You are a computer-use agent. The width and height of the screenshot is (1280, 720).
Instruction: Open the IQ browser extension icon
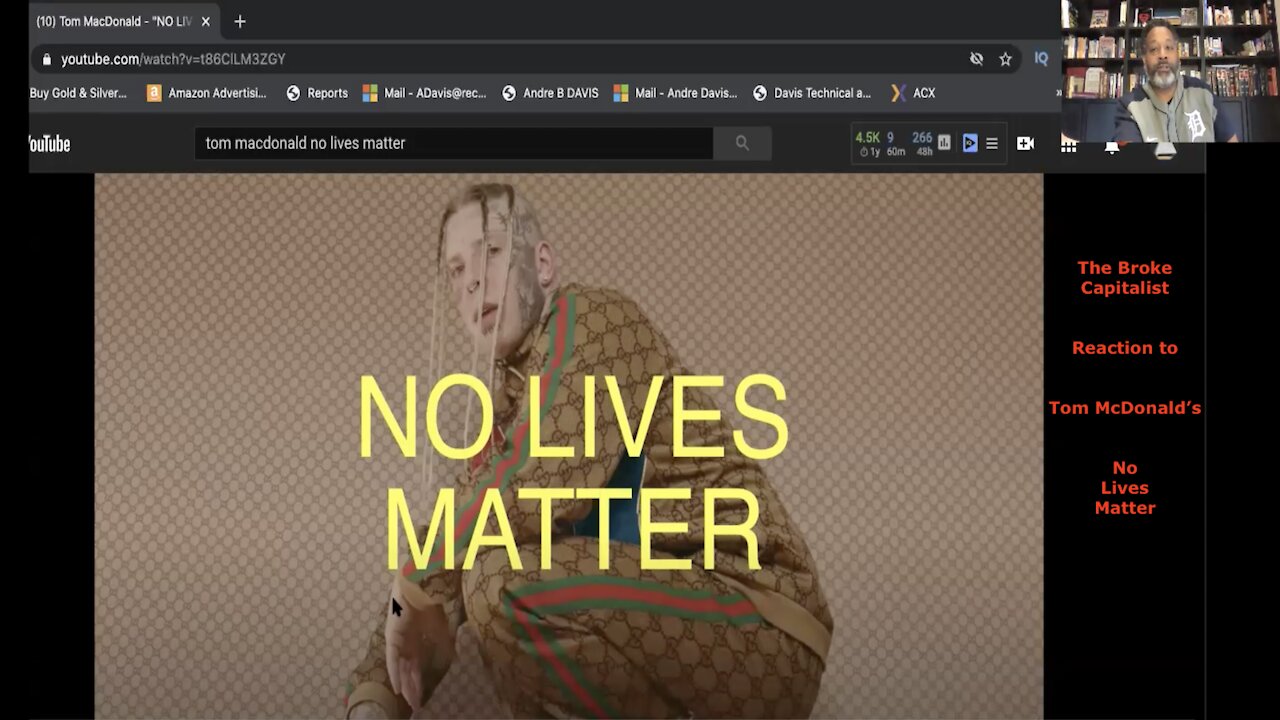[1041, 59]
